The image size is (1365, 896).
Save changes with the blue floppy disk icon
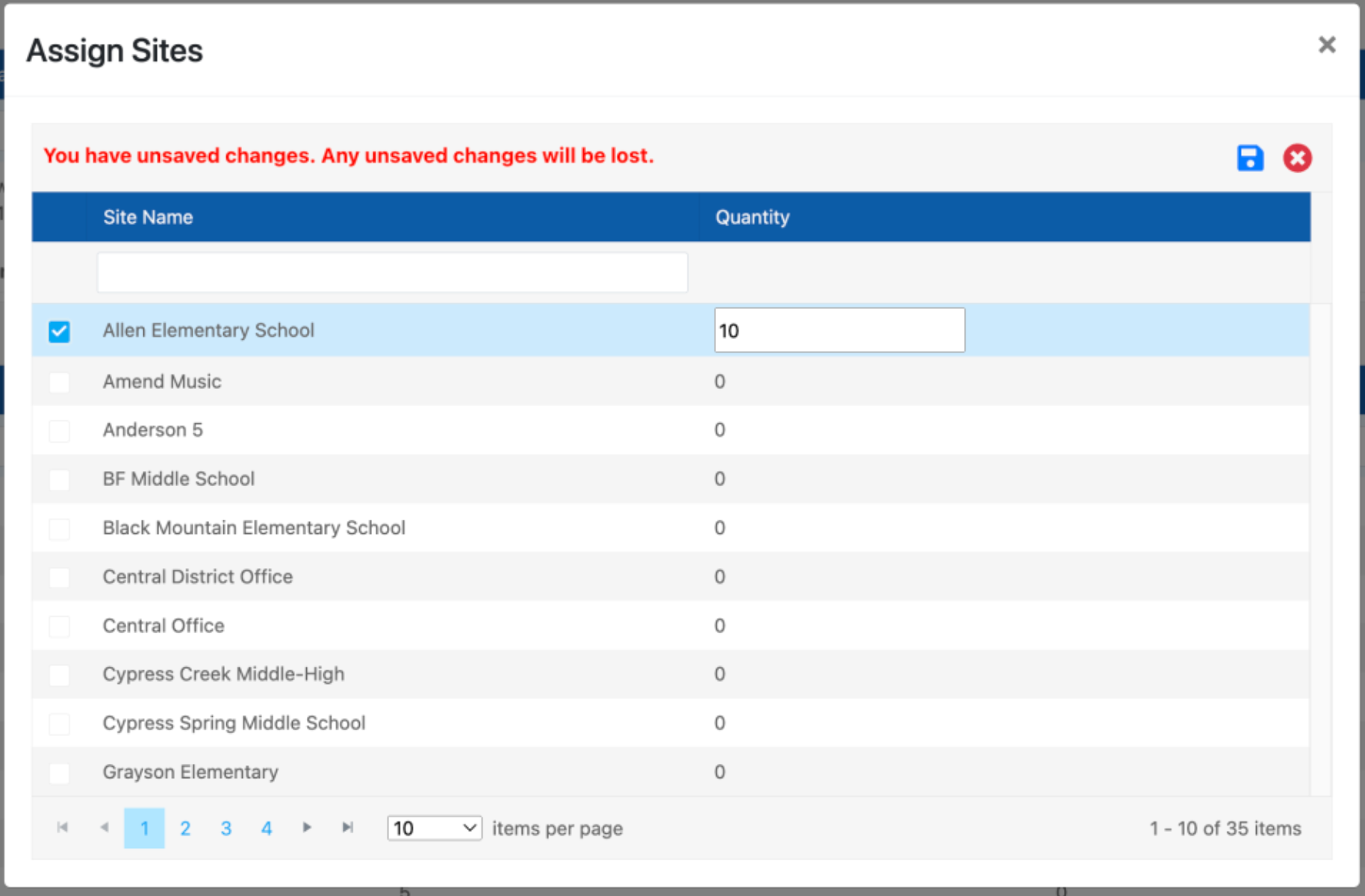tap(1250, 158)
